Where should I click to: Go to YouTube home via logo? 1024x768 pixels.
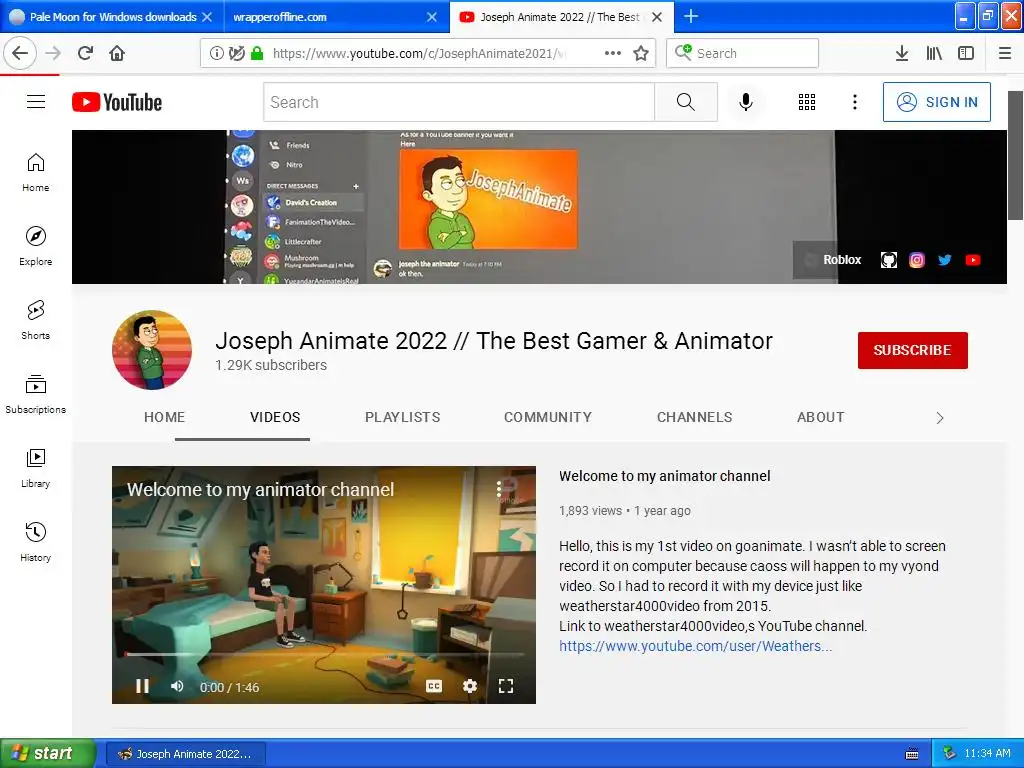pos(117,102)
